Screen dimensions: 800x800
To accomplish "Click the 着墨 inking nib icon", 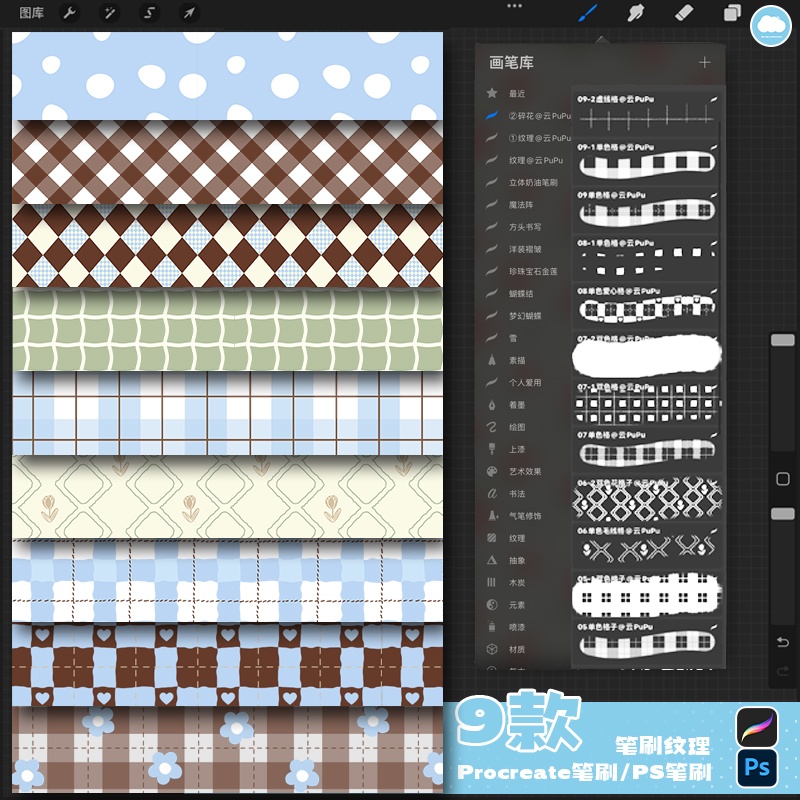I will point(492,405).
